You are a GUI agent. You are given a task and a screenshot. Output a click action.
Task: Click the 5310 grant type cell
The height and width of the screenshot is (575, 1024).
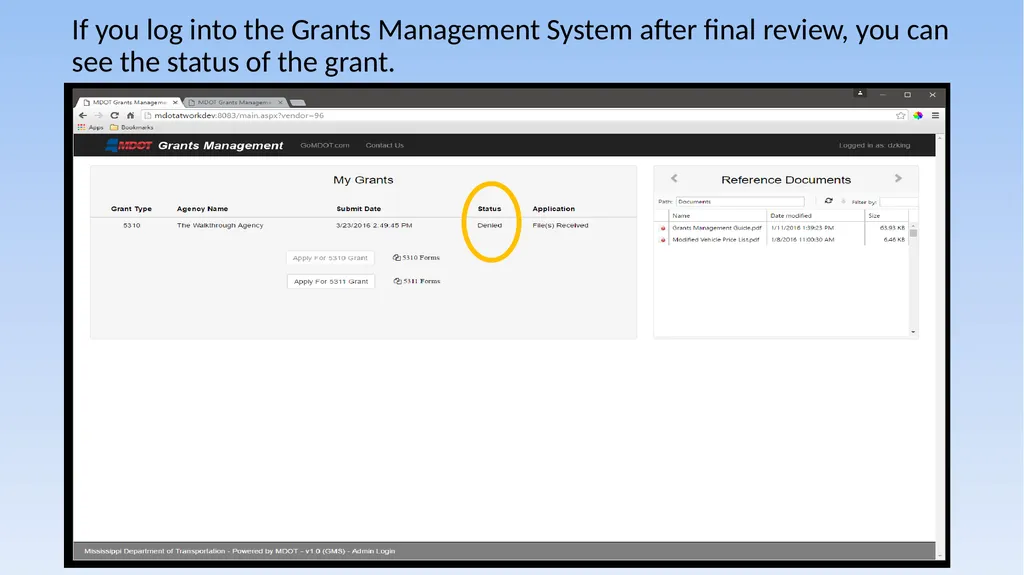click(x=131, y=225)
